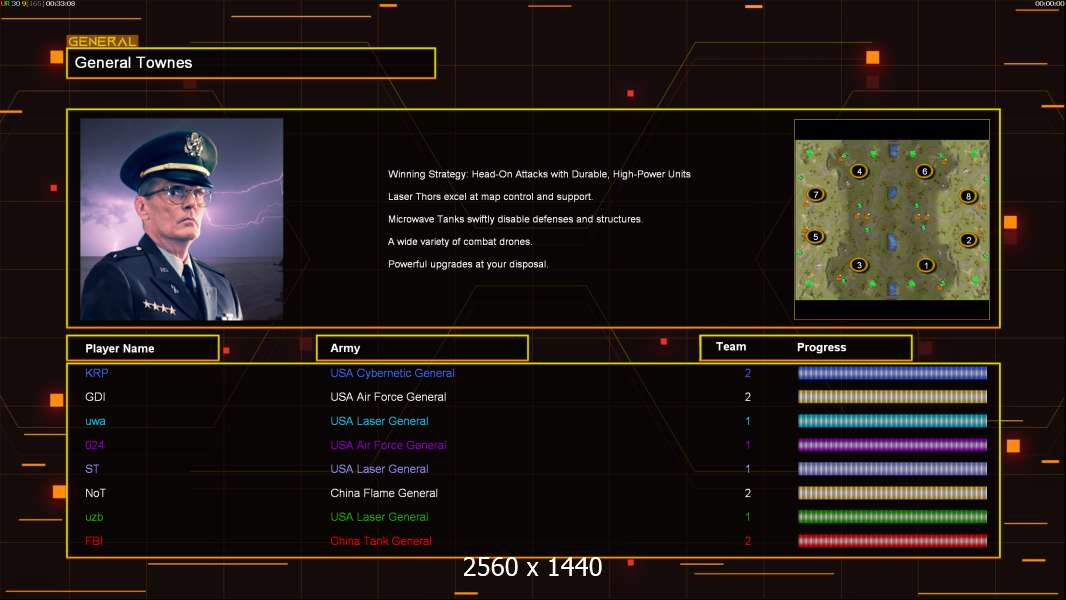Click KRP's blue progress bar
The height and width of the screenshot is (600, 1066).
892,372
